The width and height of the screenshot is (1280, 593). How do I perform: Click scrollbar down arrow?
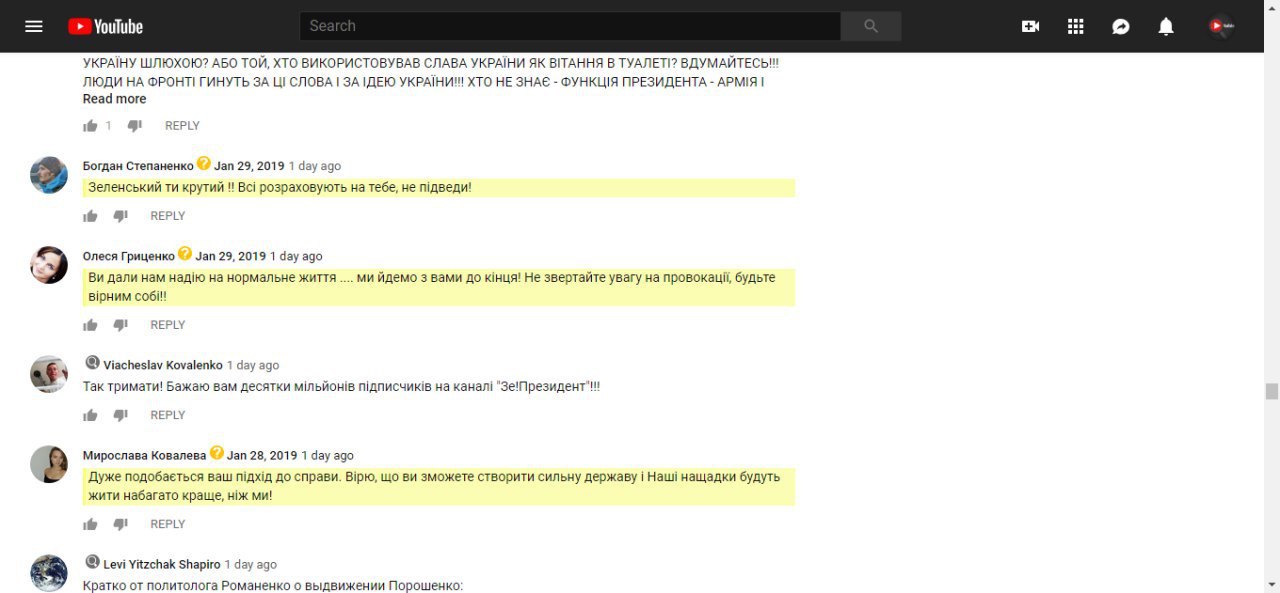tap(1272, 584)
